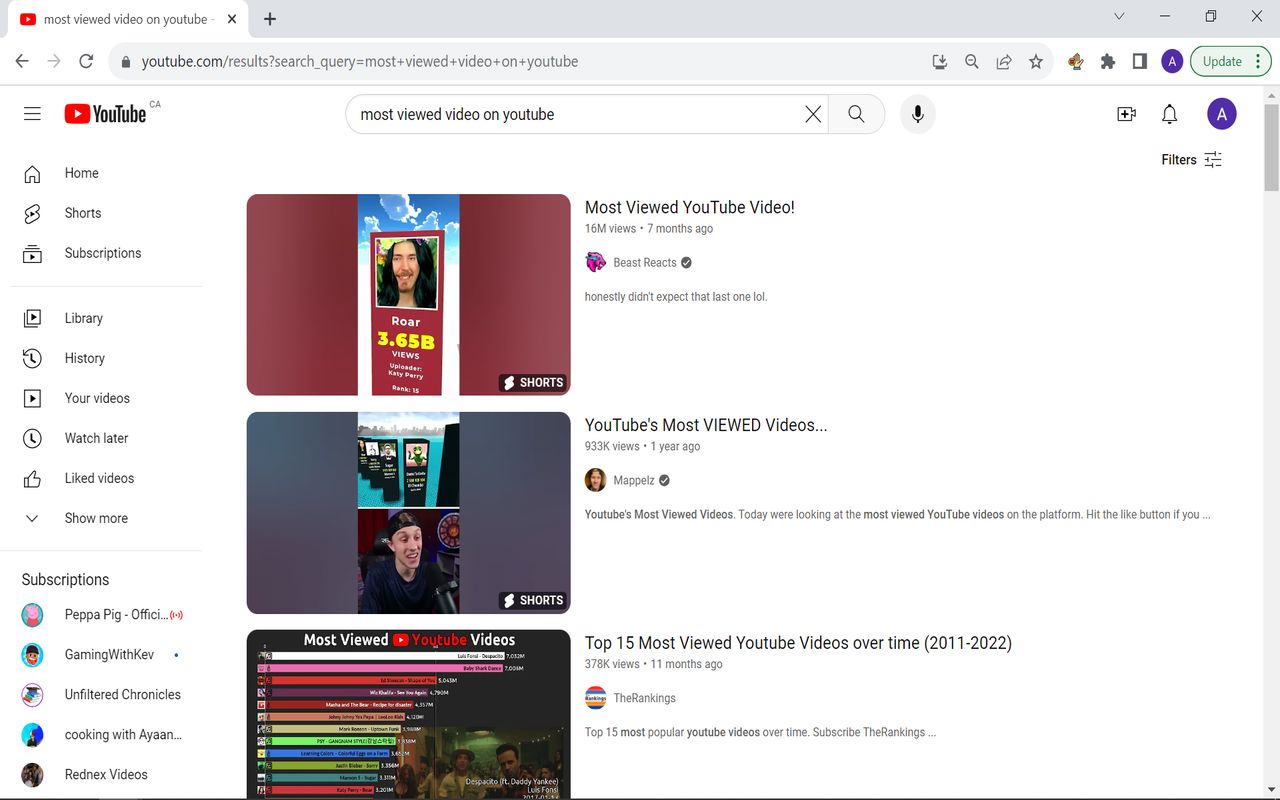This screenshot has width=1280, height=800.
Task: Open Watch later from the sidebar
Action: 96,438
